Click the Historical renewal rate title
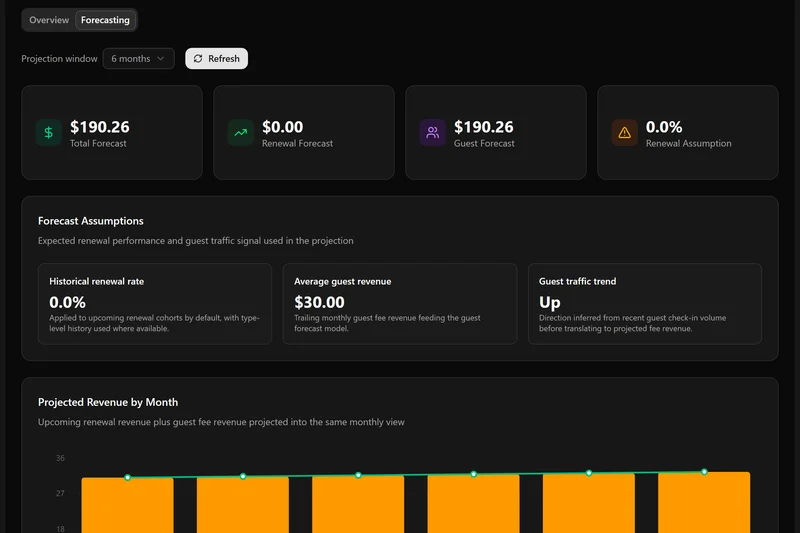 96,281
